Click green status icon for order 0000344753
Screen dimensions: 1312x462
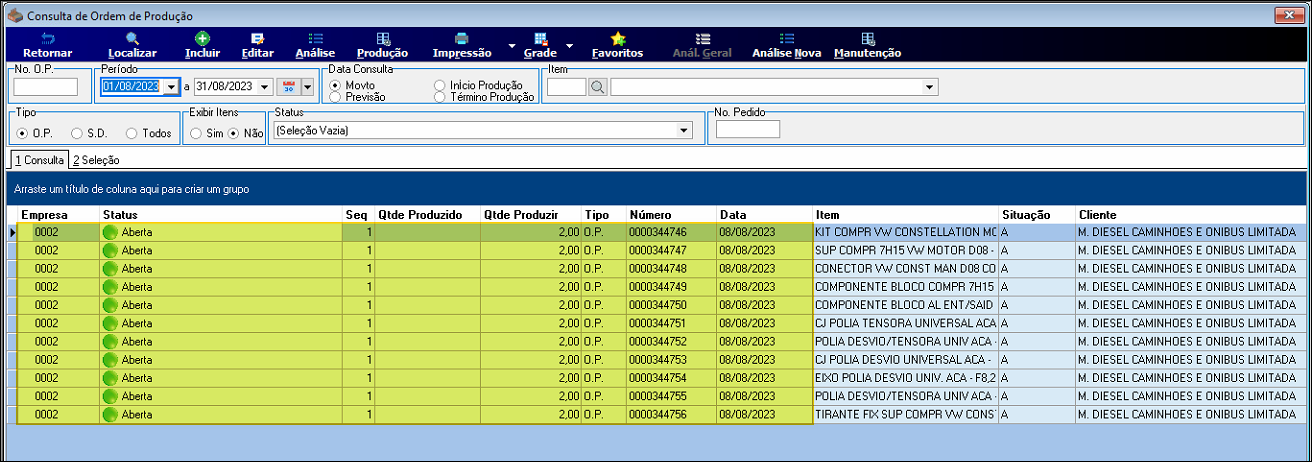(110, 359)
